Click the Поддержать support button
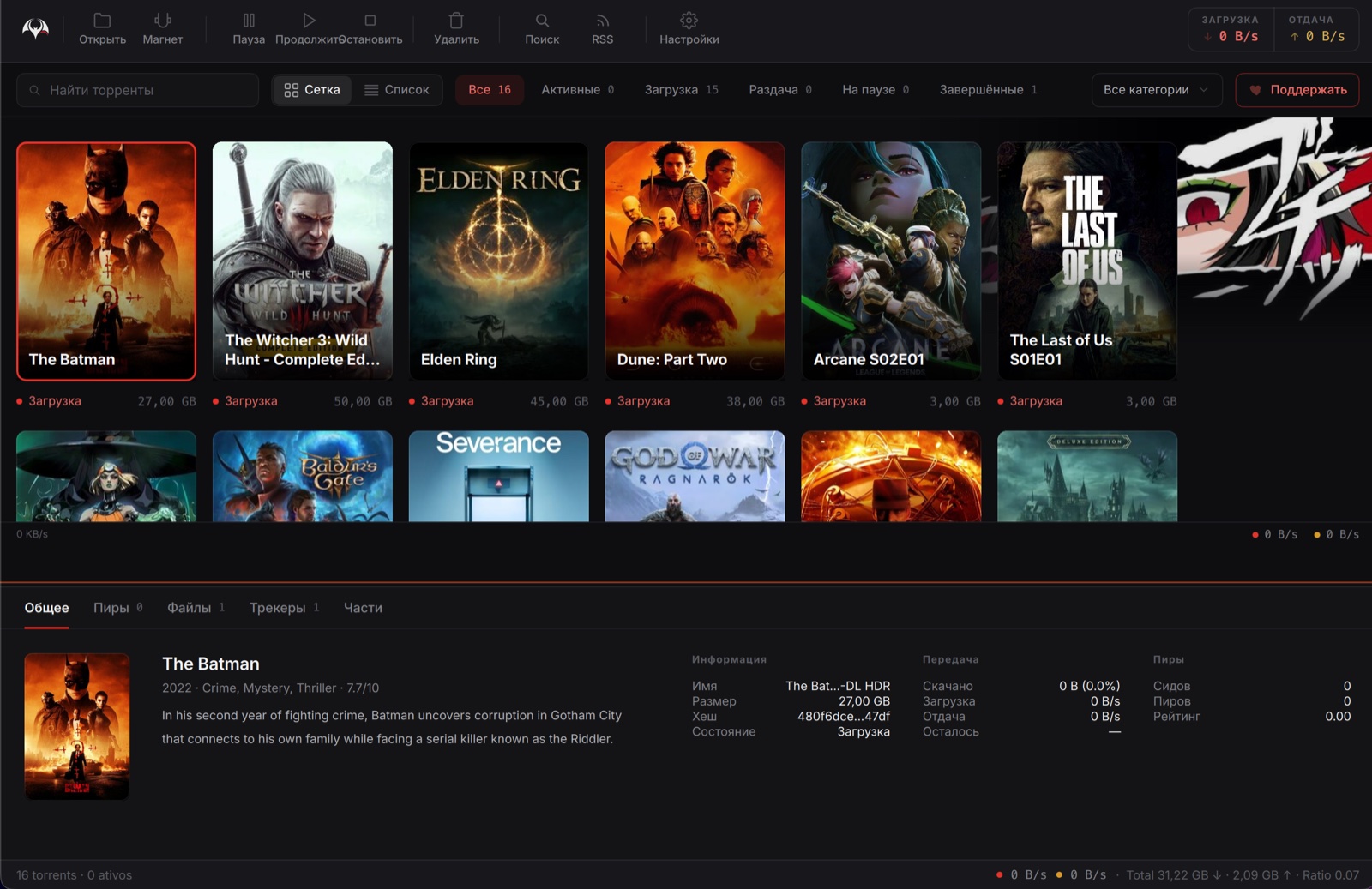This screenshot has height=889, width=1372. tap(1297, 90)
